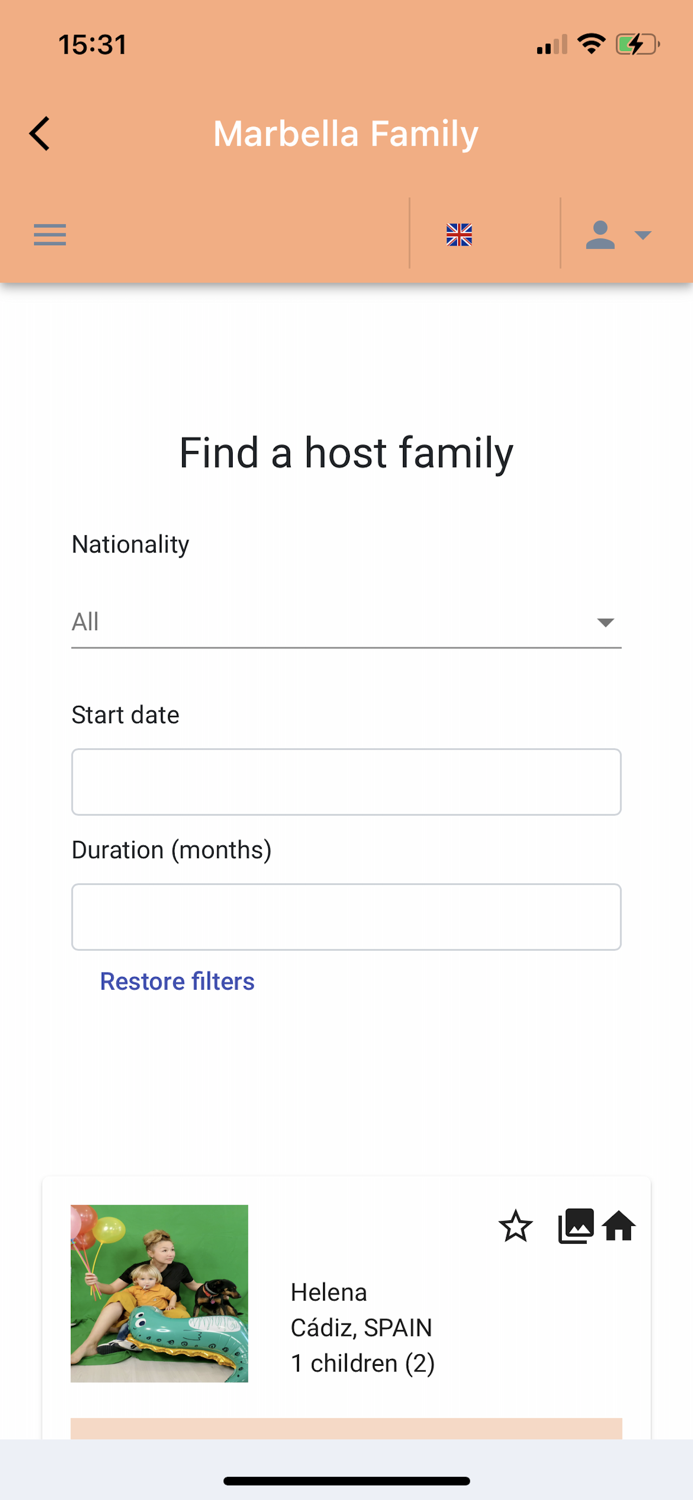
Task: Expand the account menu caret
Action: (x=643, y=236)
